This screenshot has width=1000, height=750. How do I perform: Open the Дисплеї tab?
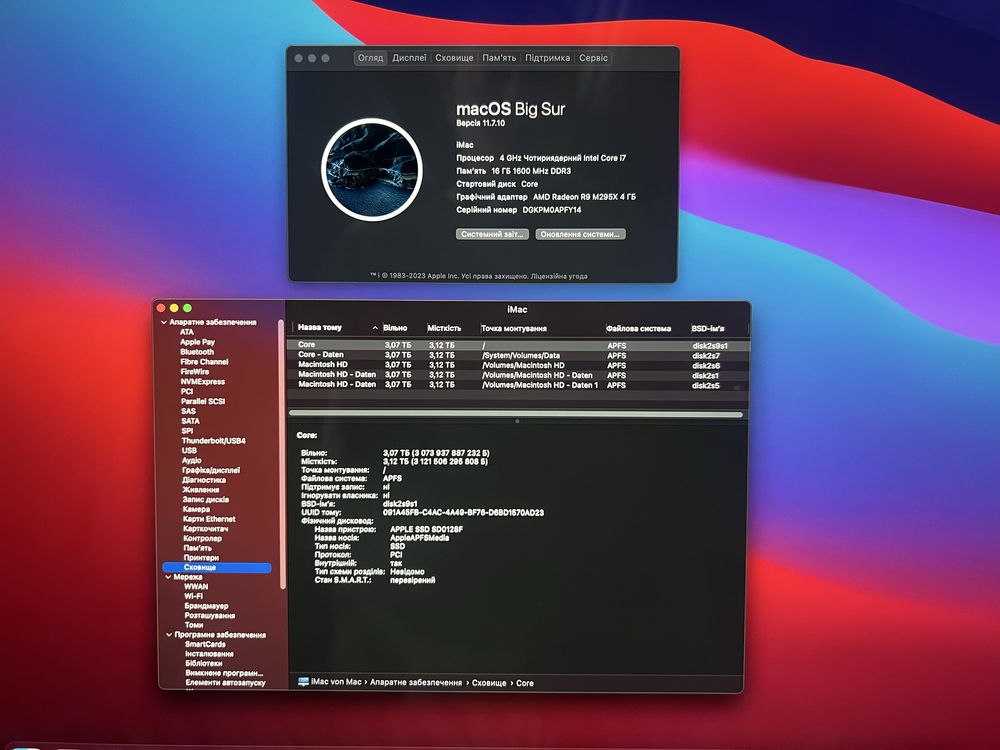409,58
